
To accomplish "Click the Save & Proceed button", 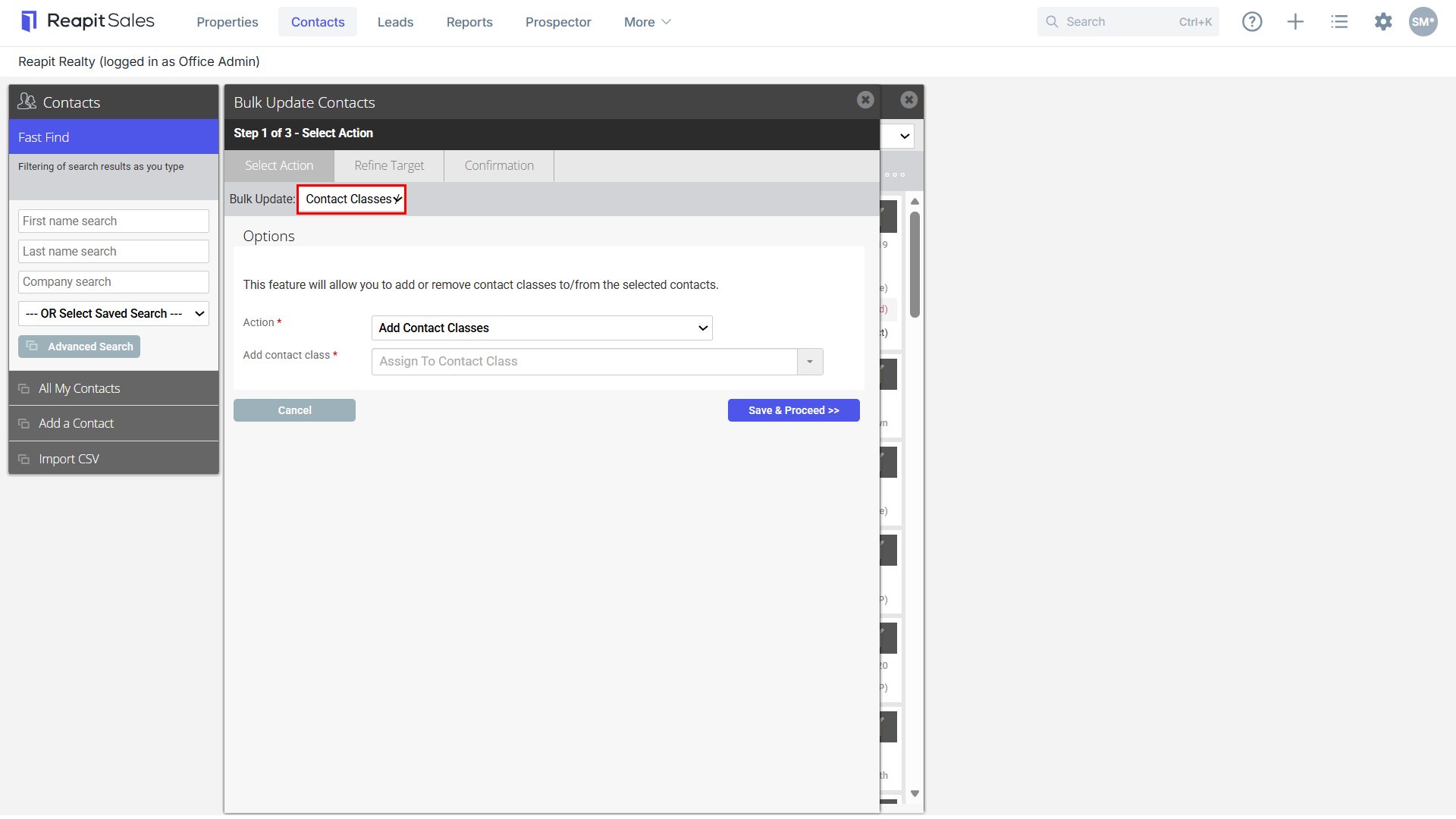I will pyautogui.click(x=793, y=410).
